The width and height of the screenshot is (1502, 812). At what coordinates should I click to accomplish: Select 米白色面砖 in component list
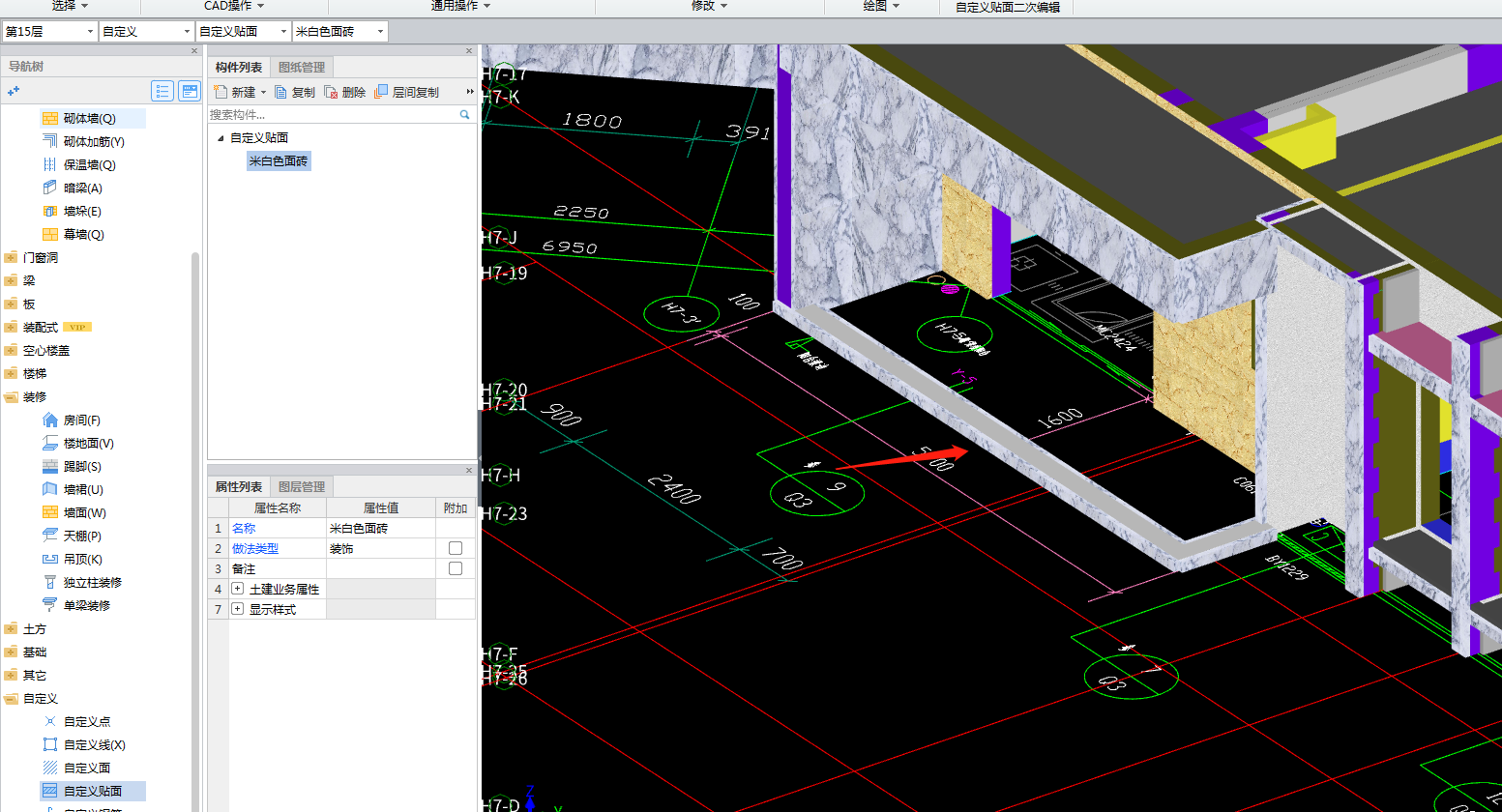pos(279,161)
